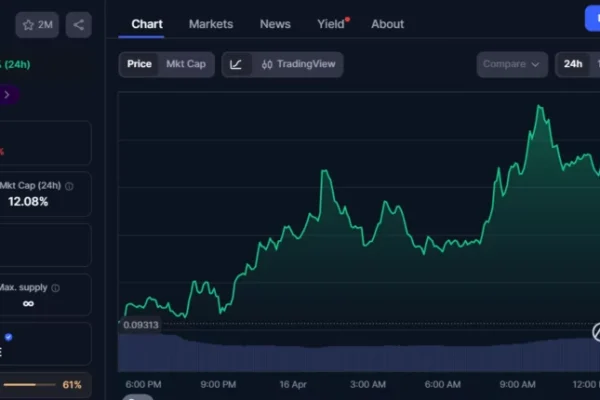The image size is (600, 400).
Task: Switch to the Markets tab
Action: 211,24
